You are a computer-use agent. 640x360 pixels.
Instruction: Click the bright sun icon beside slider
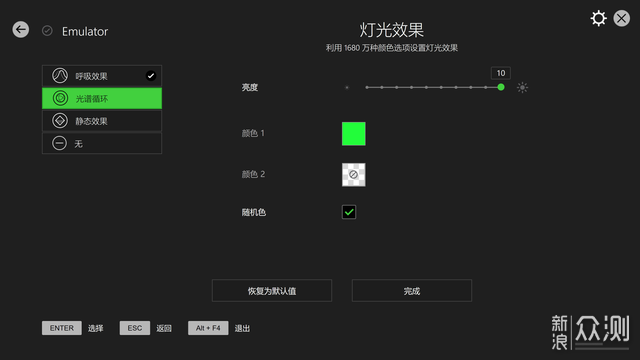[522, 87]
